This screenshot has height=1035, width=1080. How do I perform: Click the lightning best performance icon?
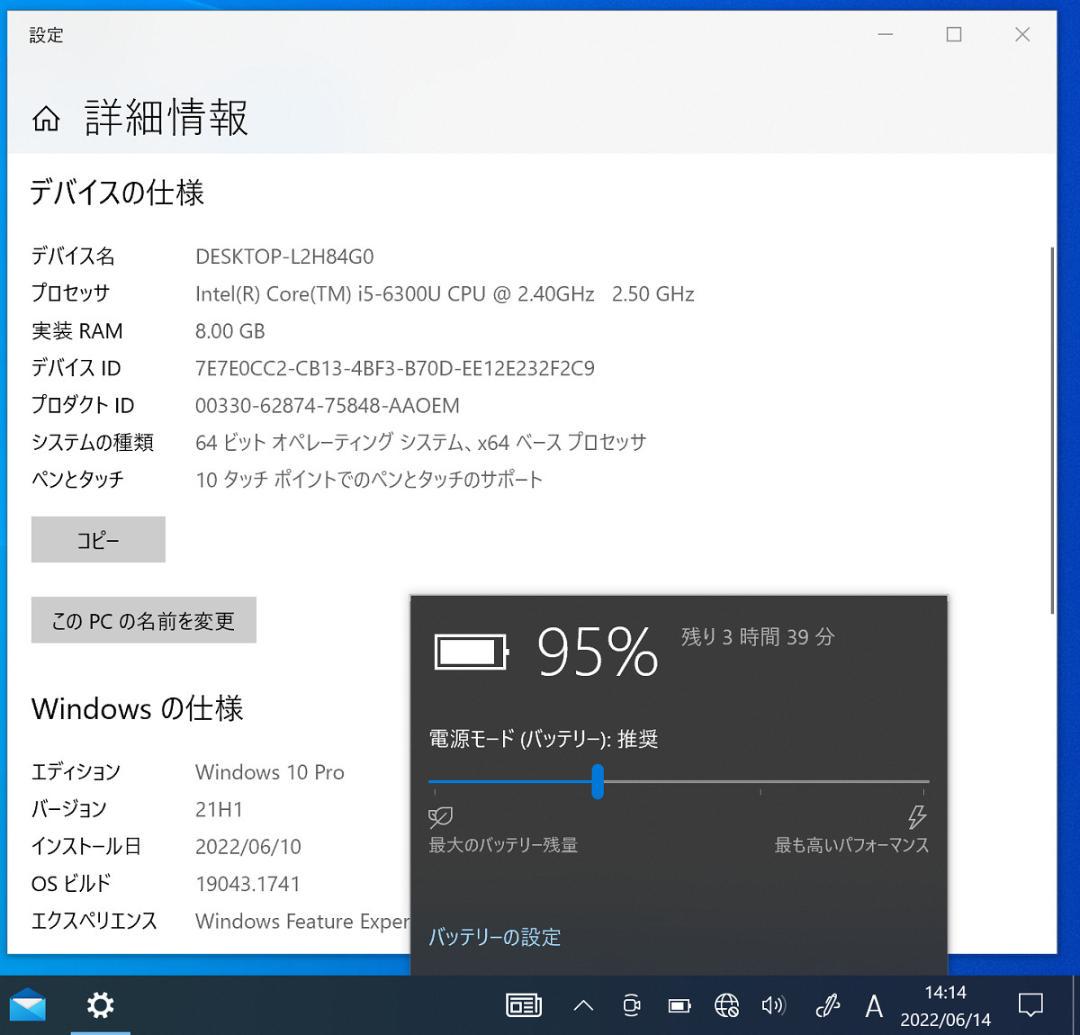(x=917, y=817)
